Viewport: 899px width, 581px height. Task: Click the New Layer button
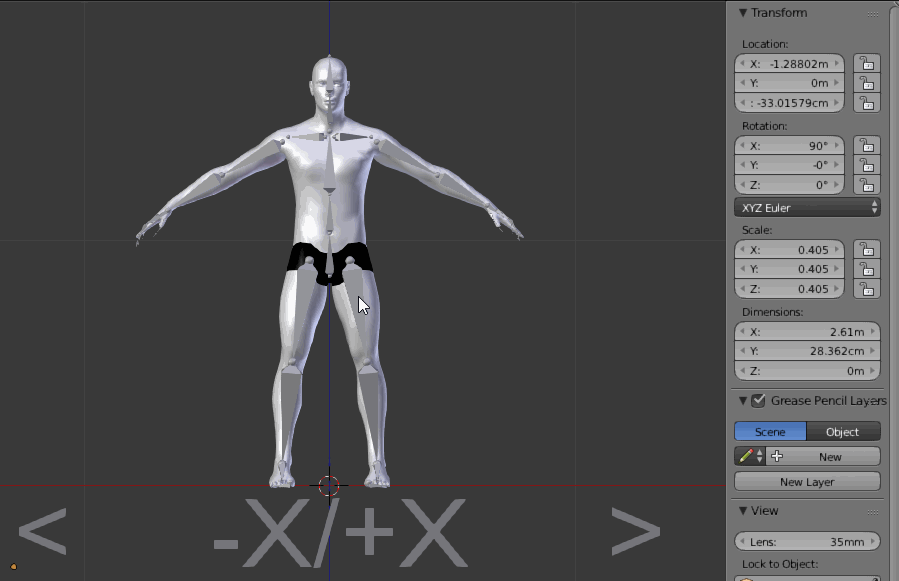coord(806,481)
